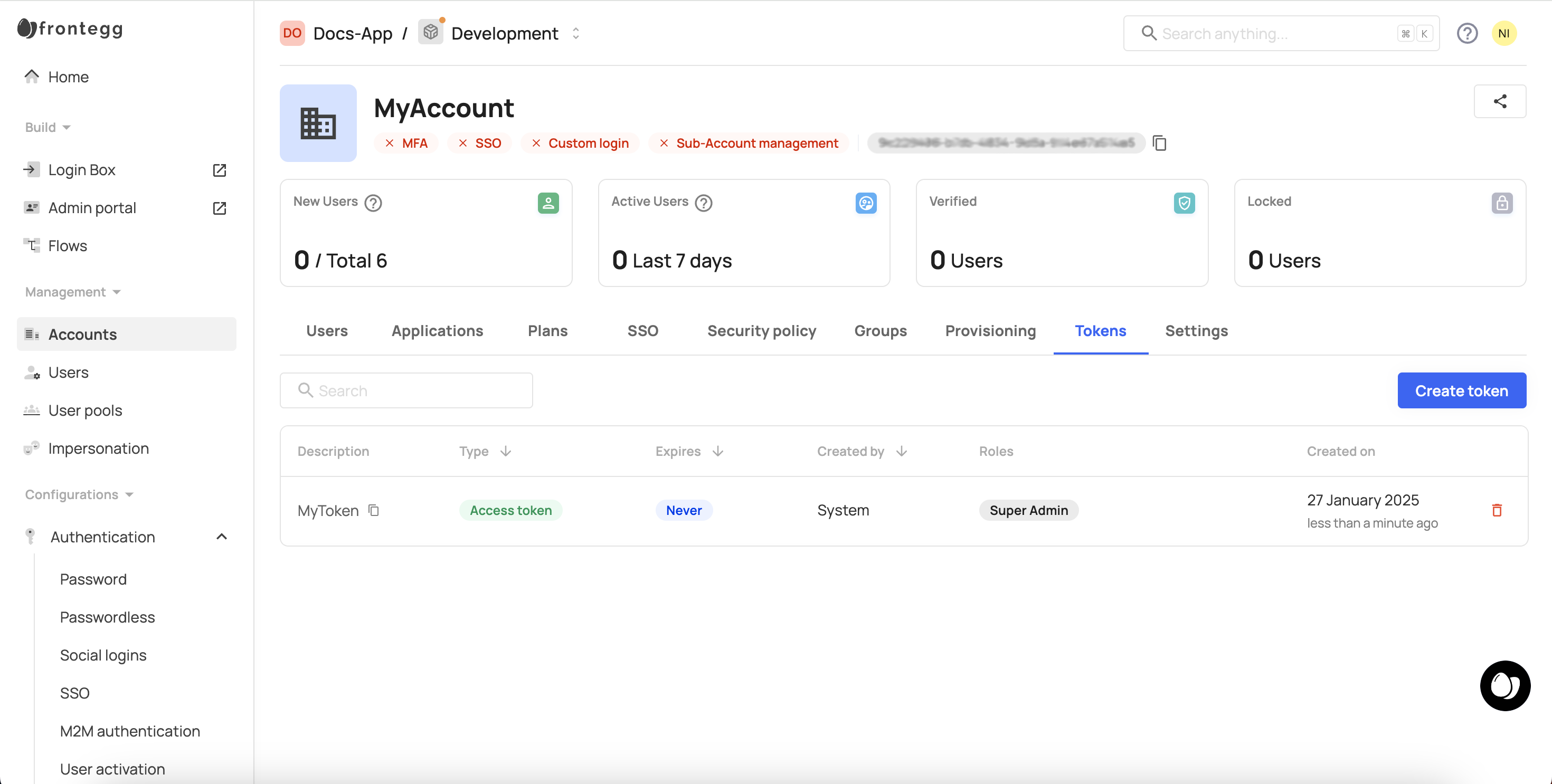Click the Create token button
The width and height of the screenshot is (1552, 784).
pyautogui.click(x=1461, y=390)
